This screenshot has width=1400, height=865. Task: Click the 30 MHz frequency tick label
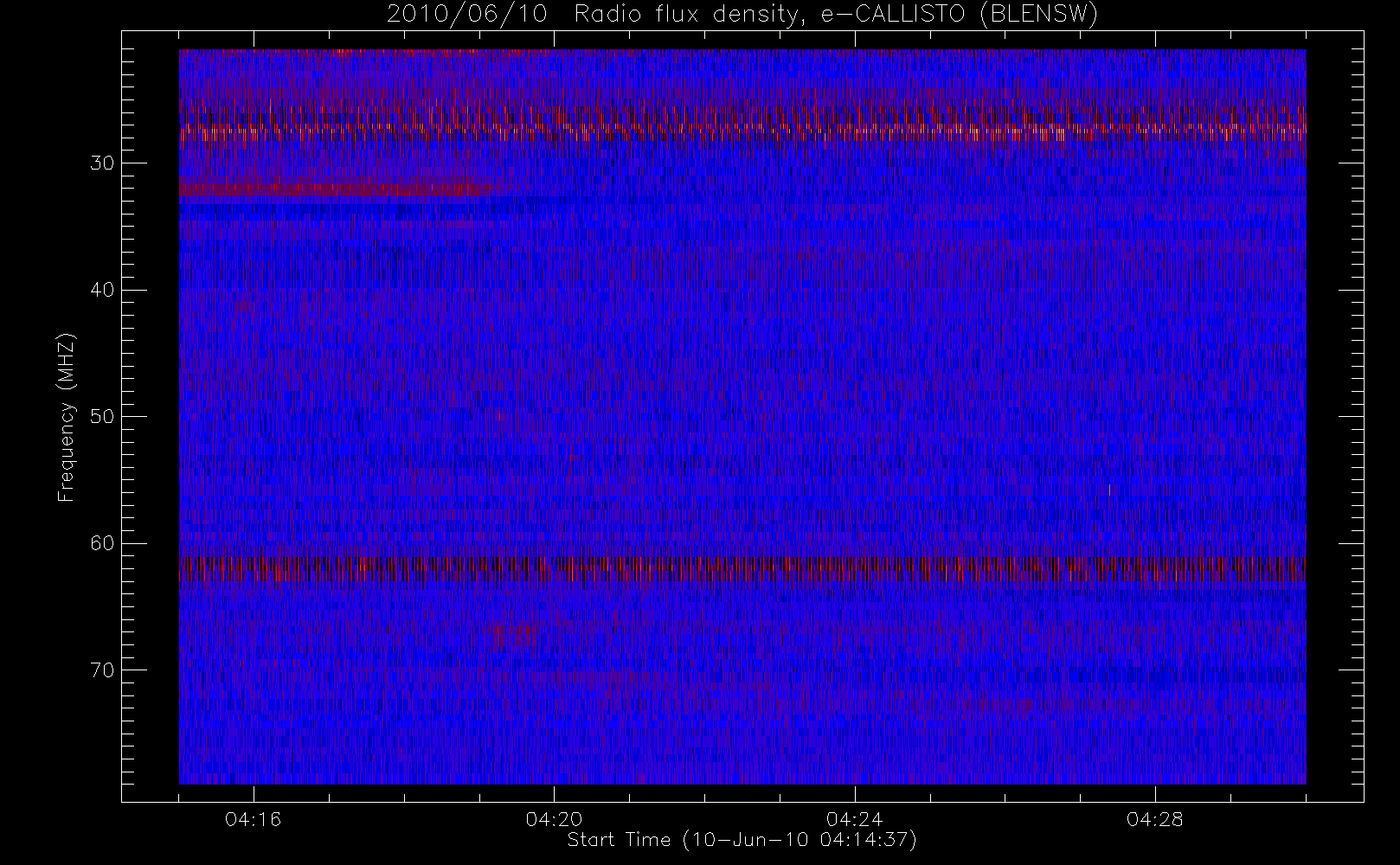pyautogui.click(x=102, y=163)
